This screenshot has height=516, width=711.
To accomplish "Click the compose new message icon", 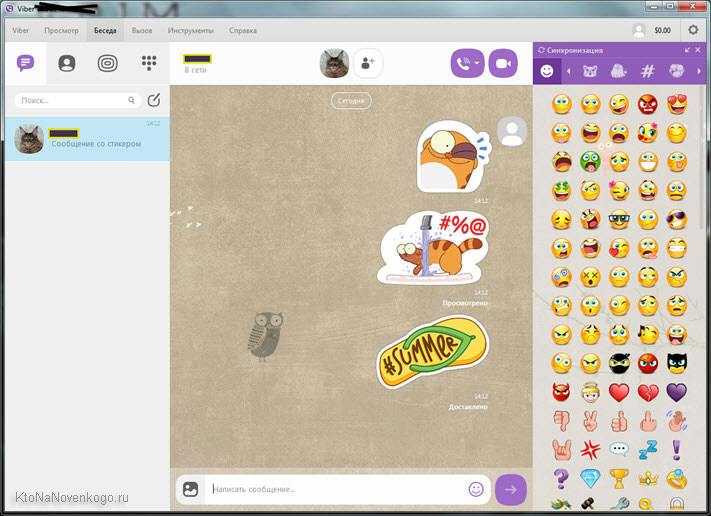I will click(154, 100).
